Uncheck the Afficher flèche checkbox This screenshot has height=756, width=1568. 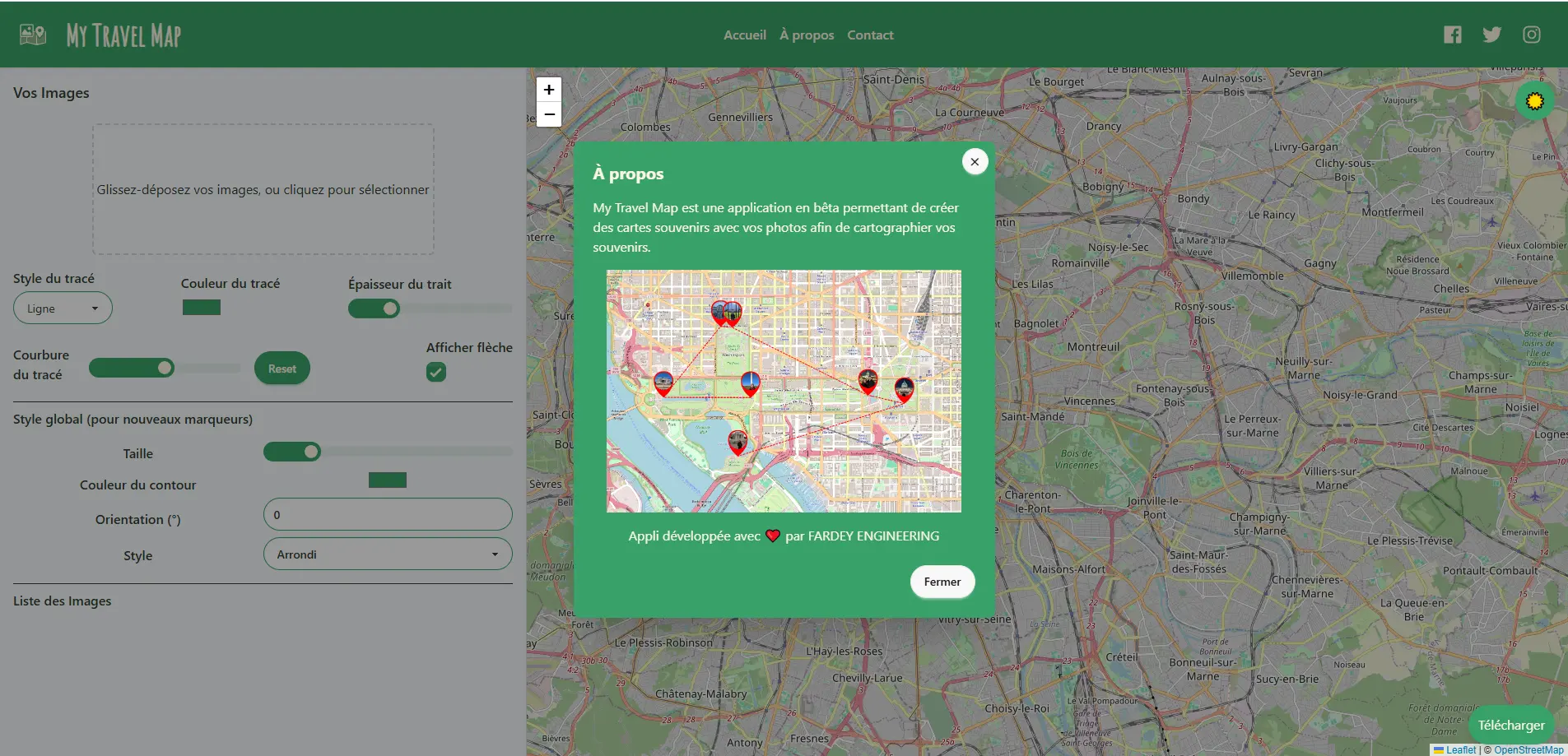click(x=436, y=372)
